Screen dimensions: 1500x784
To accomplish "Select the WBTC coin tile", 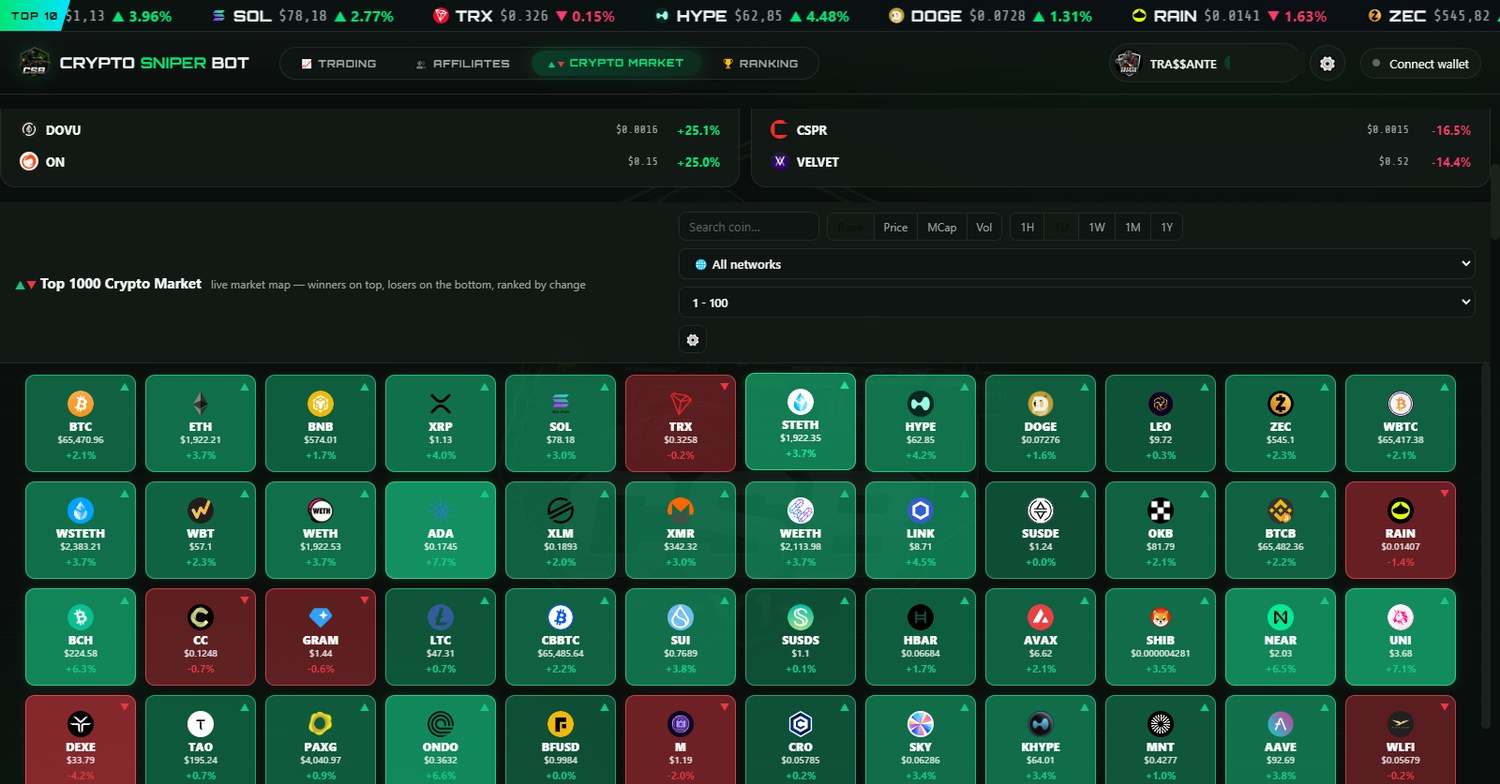I will click(1400, 423).
